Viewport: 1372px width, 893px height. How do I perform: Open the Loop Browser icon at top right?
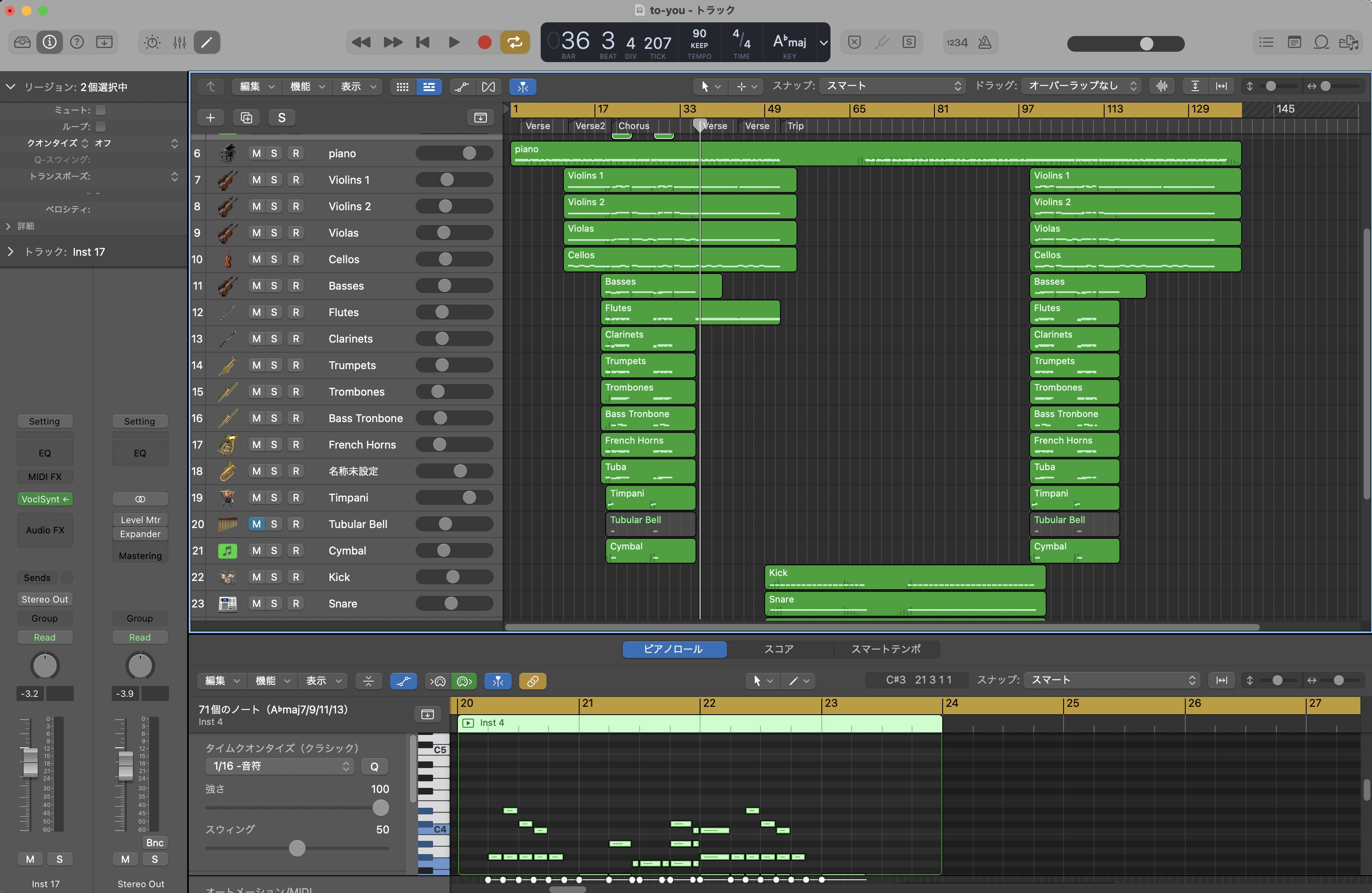coord(1321,43)
